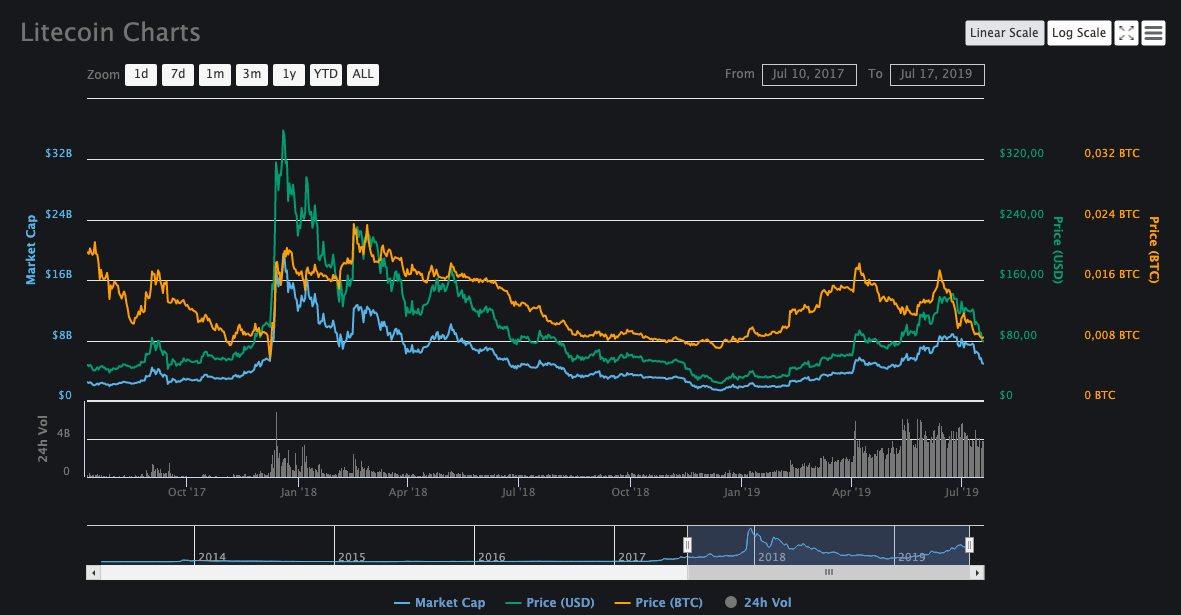Set zoom to 1d

click(x=141, y=74)
